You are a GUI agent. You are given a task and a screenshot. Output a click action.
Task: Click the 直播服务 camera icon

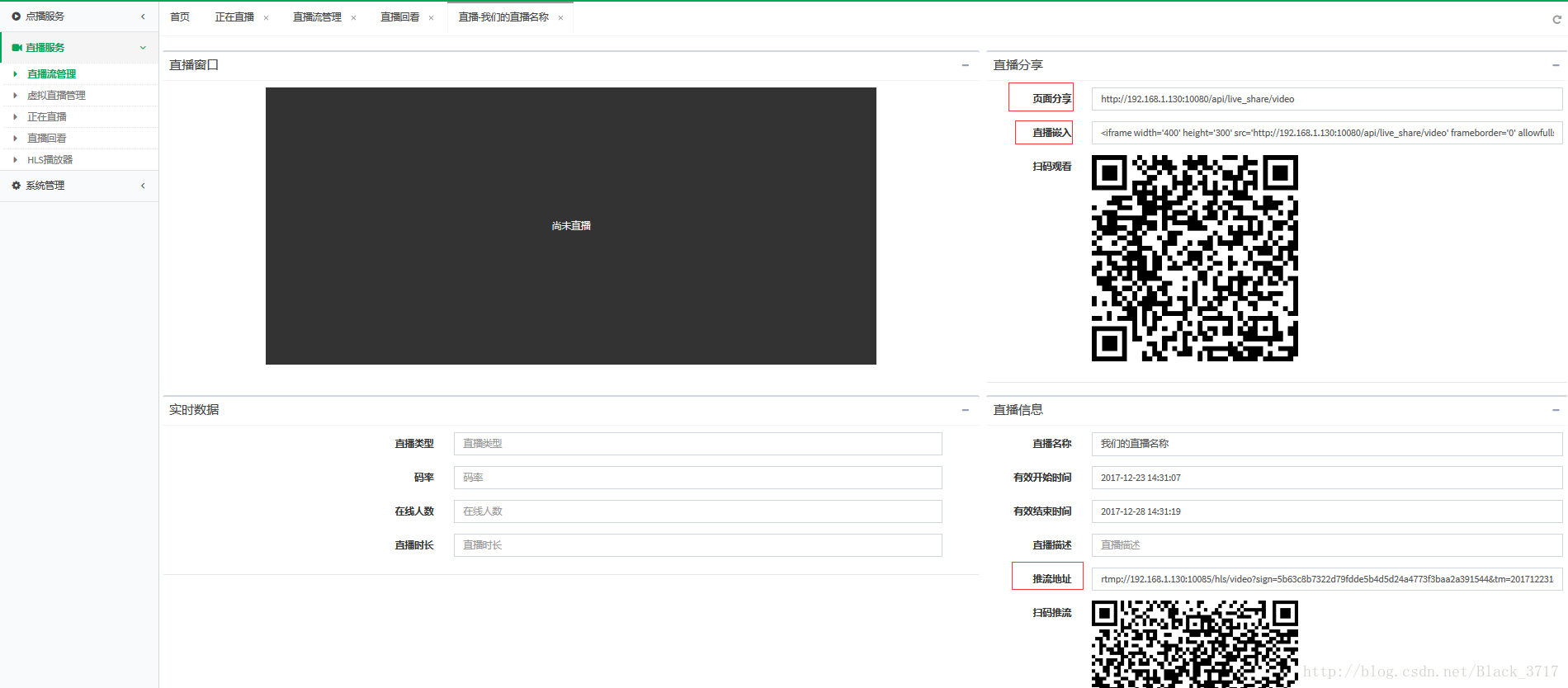click(x=17, y=48)
